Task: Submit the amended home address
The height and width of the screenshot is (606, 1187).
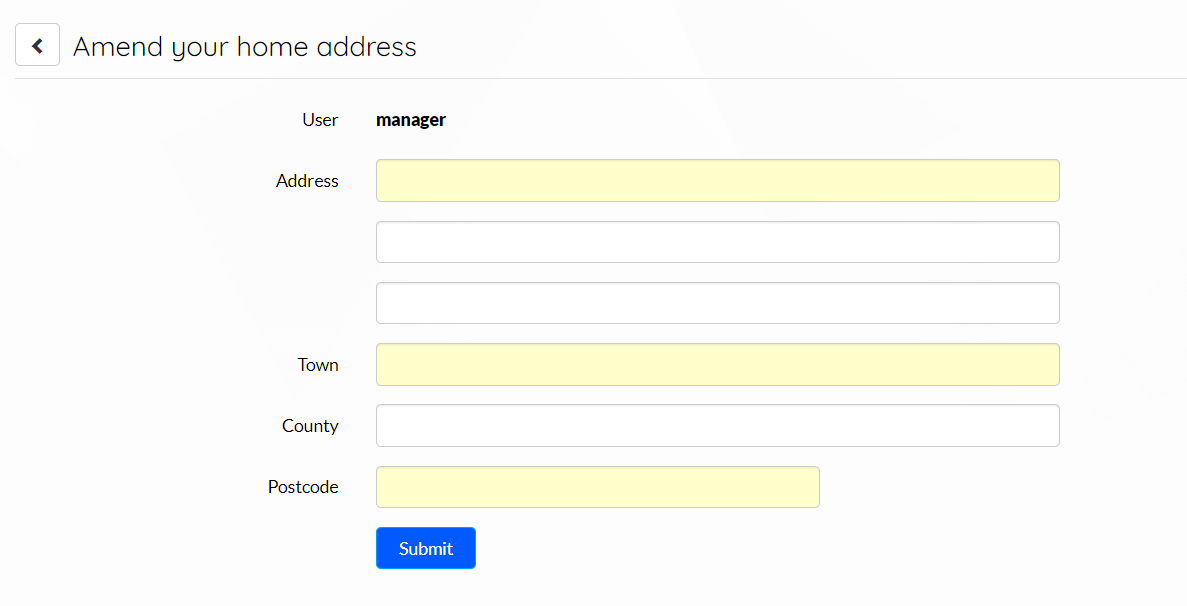Action: [426, 549]
